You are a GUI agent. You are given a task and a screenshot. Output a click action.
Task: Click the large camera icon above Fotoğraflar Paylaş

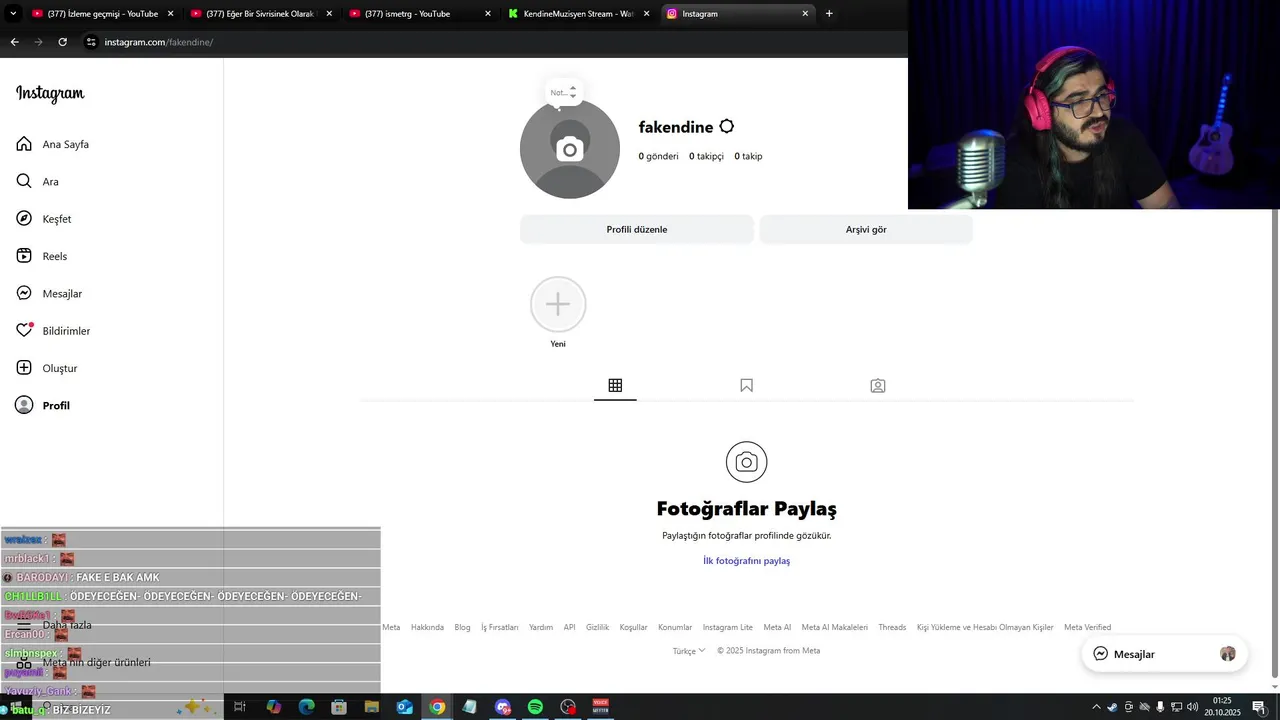click(746, 462)
